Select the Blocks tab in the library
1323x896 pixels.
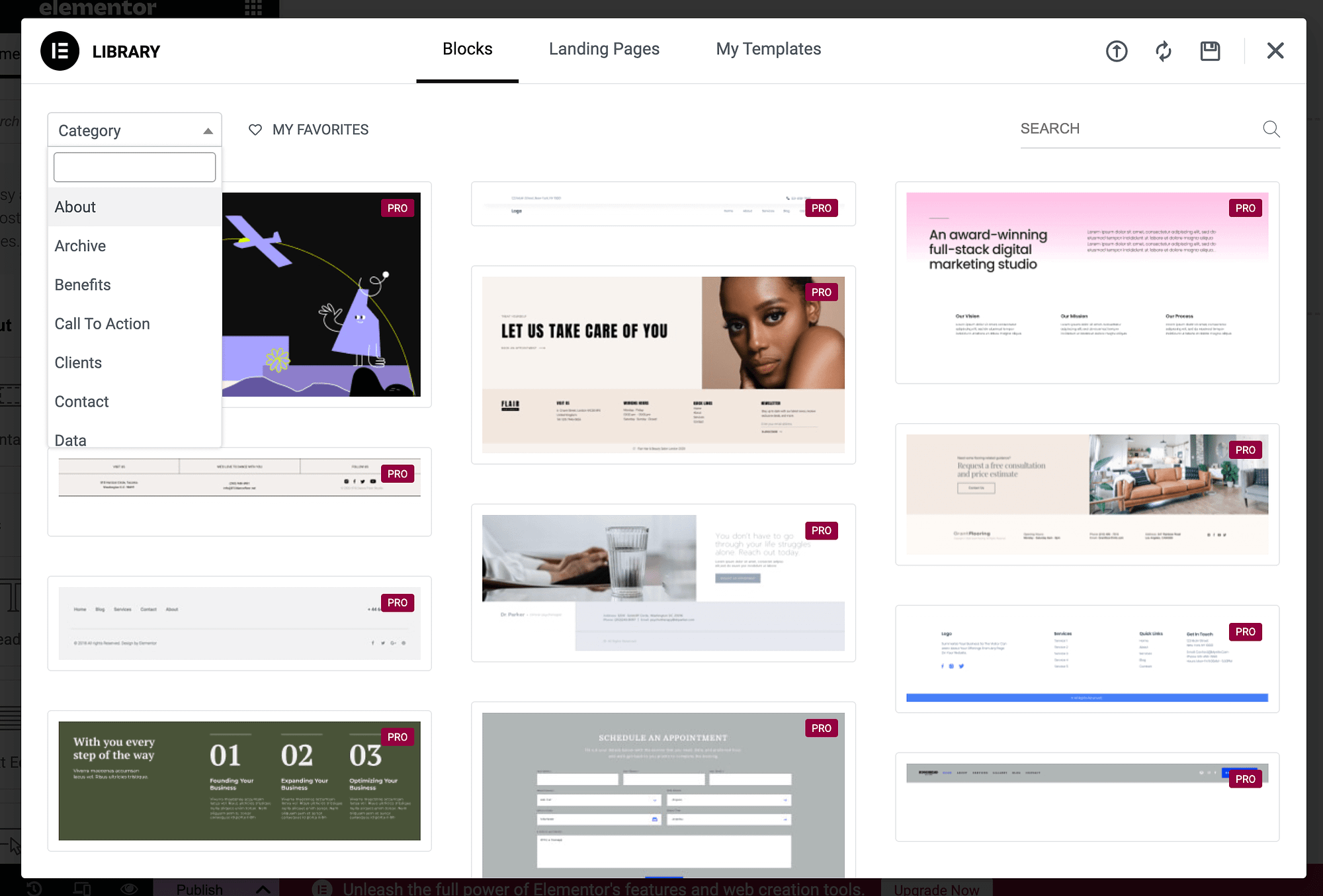467,49
